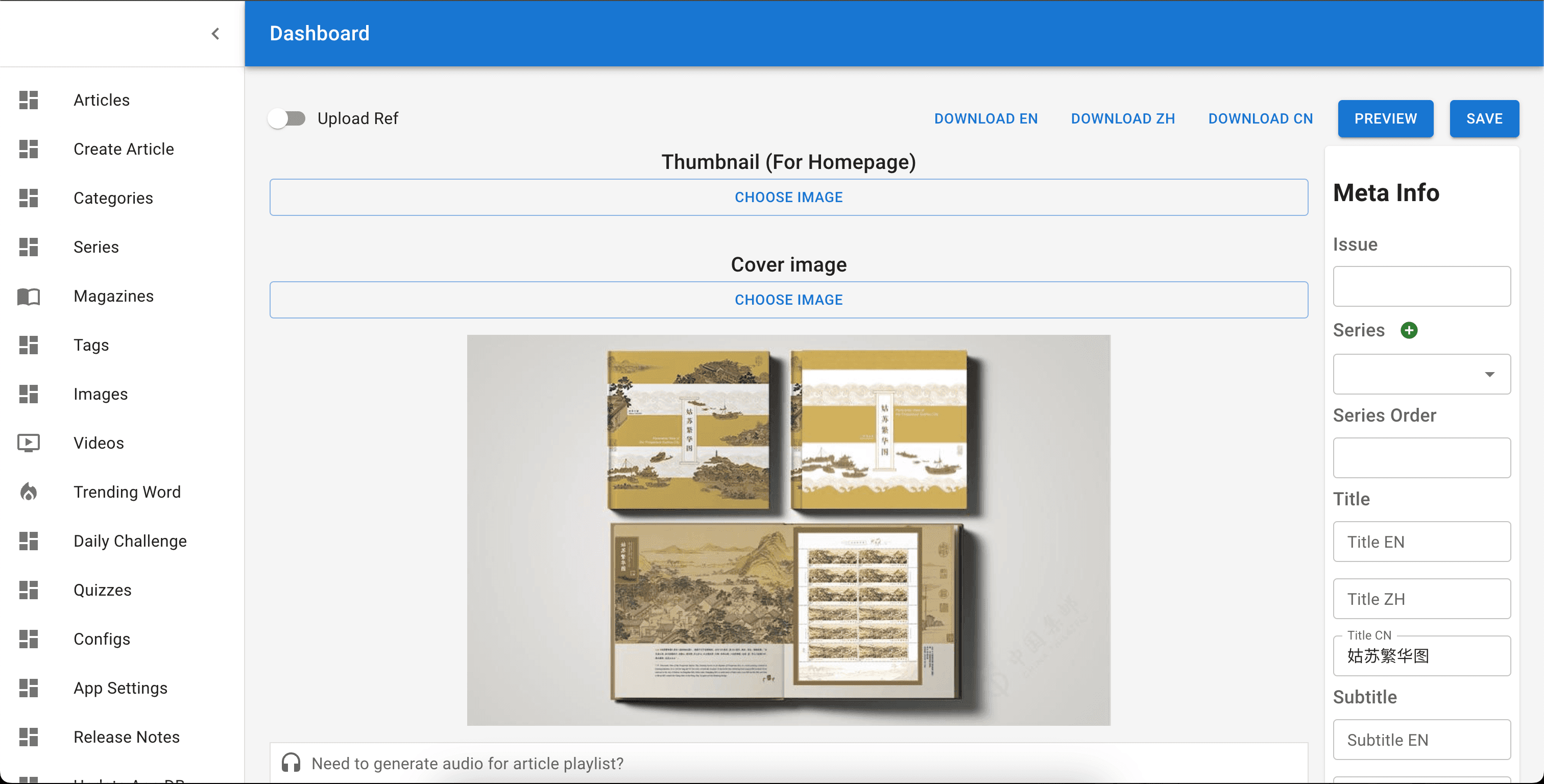The width and height of the screenshot is (1544, 784).
Task: Choose image for Cover image
Action: [x=789, y=300]
